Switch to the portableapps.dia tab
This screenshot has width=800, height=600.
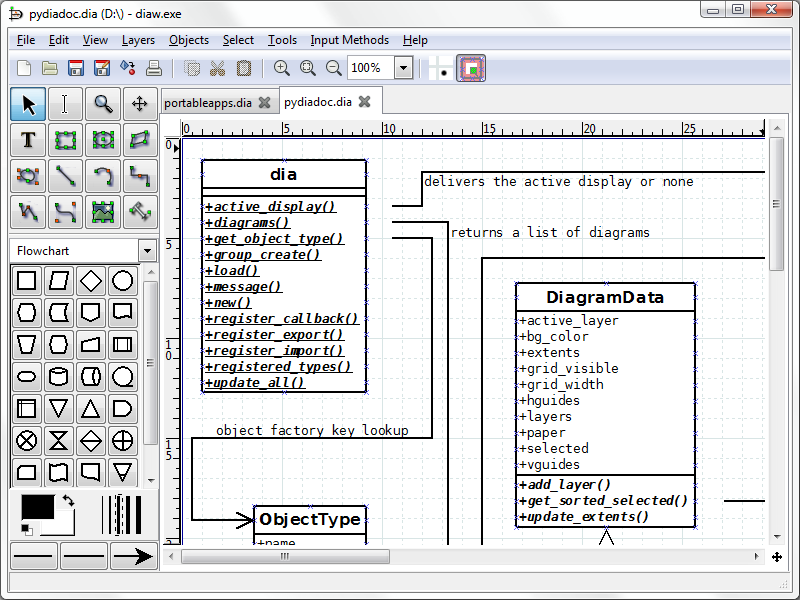208,102
